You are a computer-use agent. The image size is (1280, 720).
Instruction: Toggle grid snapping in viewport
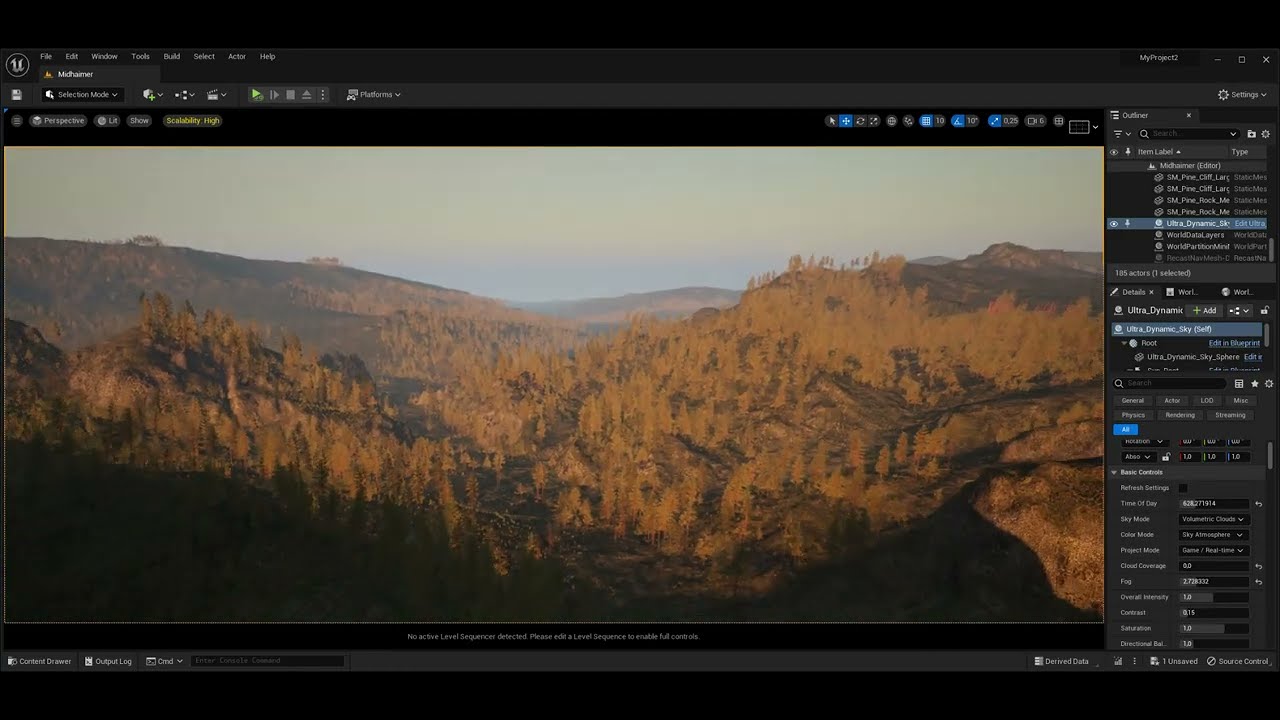(926, 121)
